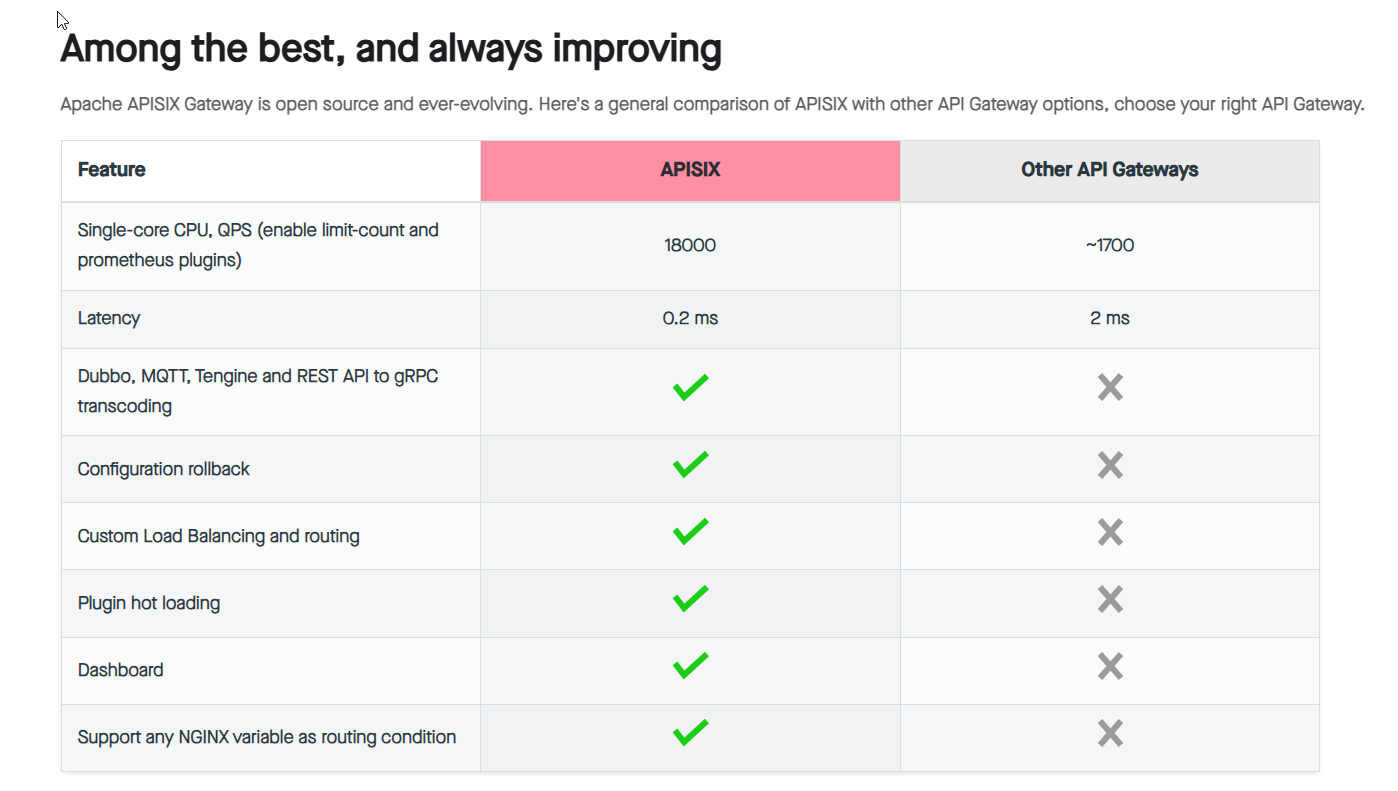Click the green checkmark for Configuration rollback
Viewport: 1398px width, 791px height.
point(690,465)
